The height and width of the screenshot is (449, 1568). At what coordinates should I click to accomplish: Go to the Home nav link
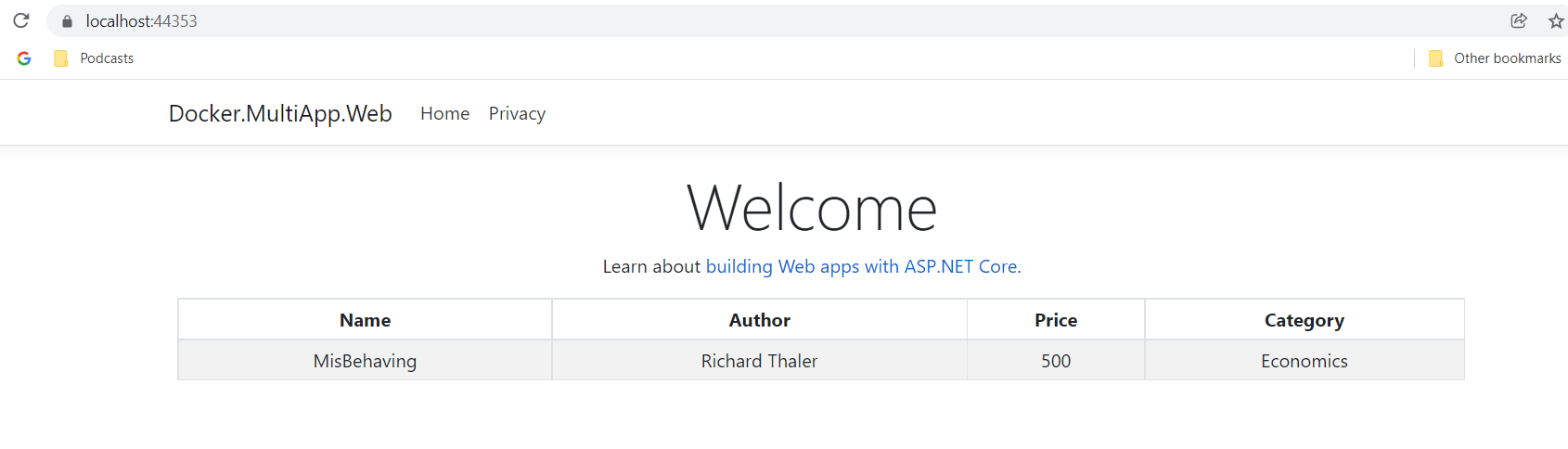point(444,113)
